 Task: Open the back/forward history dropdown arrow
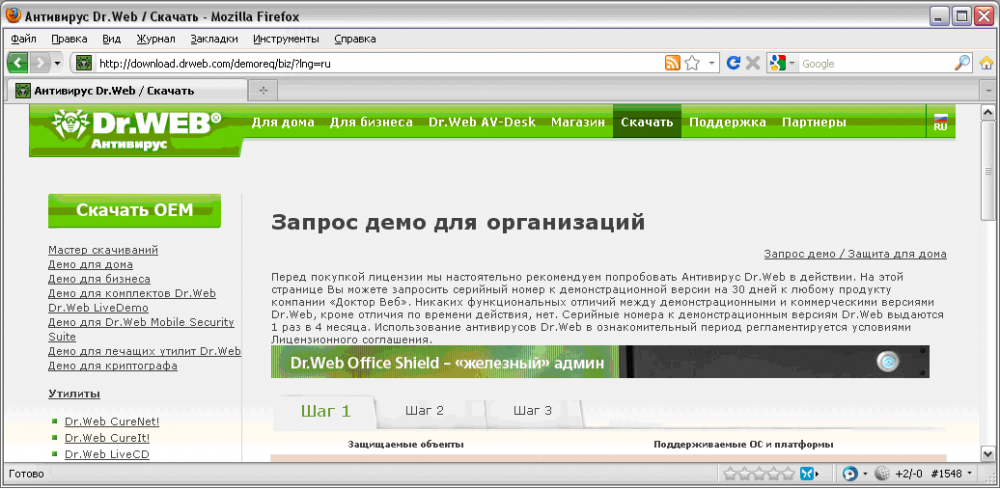[x=57, y=63]
